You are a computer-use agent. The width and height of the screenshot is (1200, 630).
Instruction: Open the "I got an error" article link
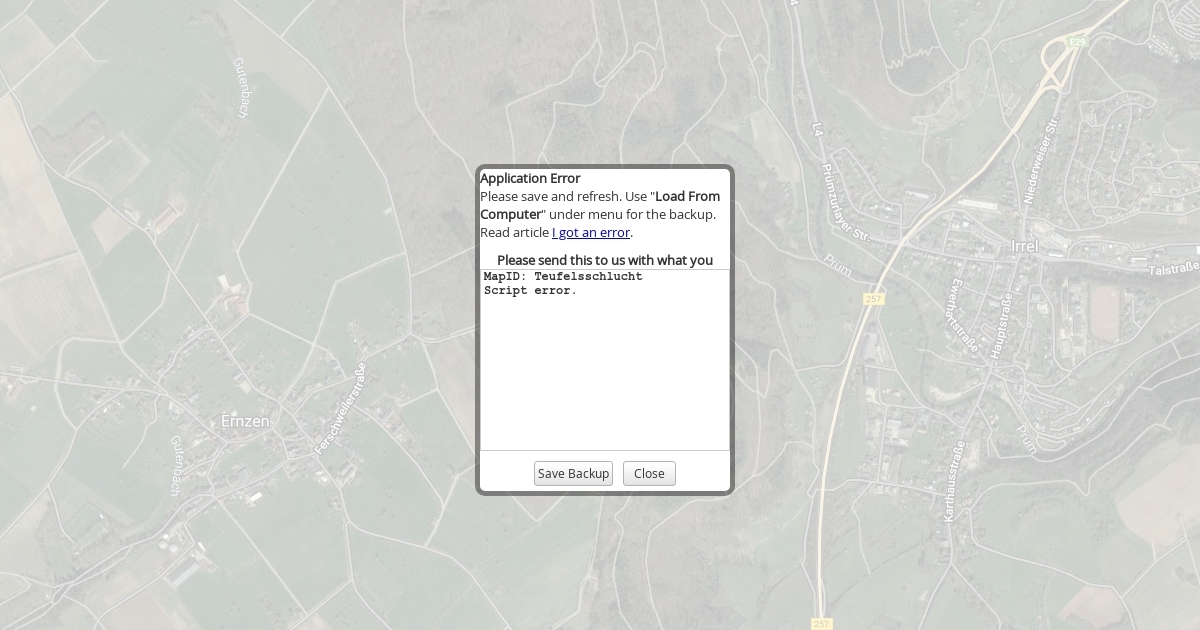tap(591, 232)
